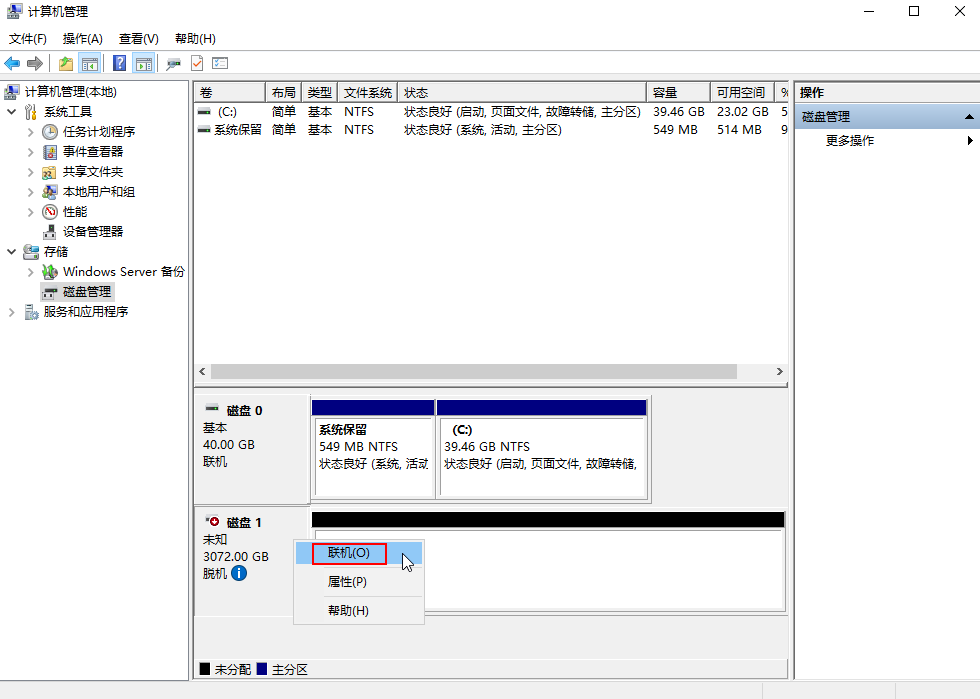Click the 磁盘 1 offline disk icon

pos(212,521)
